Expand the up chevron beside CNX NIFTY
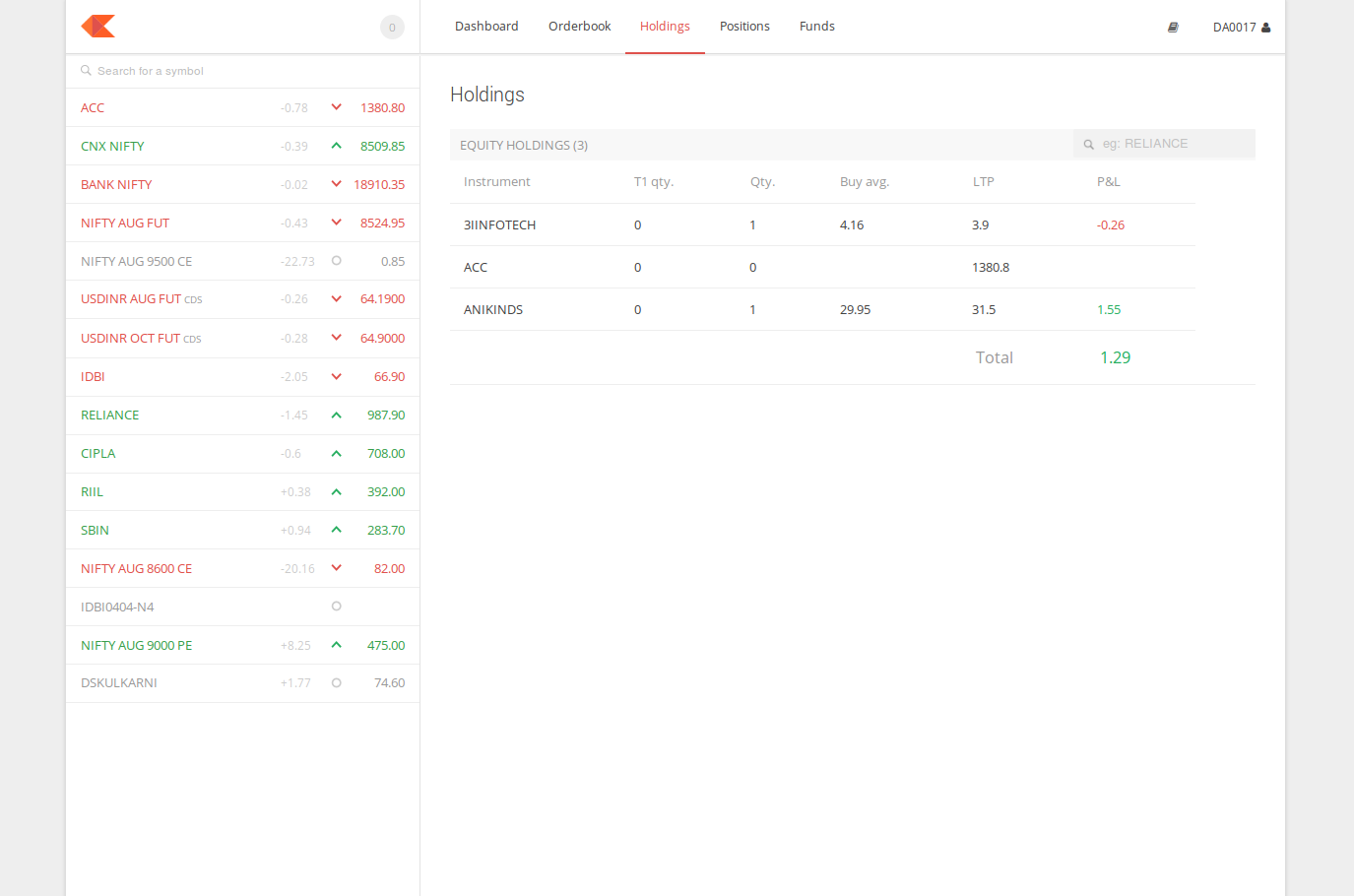 pyautogui.click(x=336, y=146)
